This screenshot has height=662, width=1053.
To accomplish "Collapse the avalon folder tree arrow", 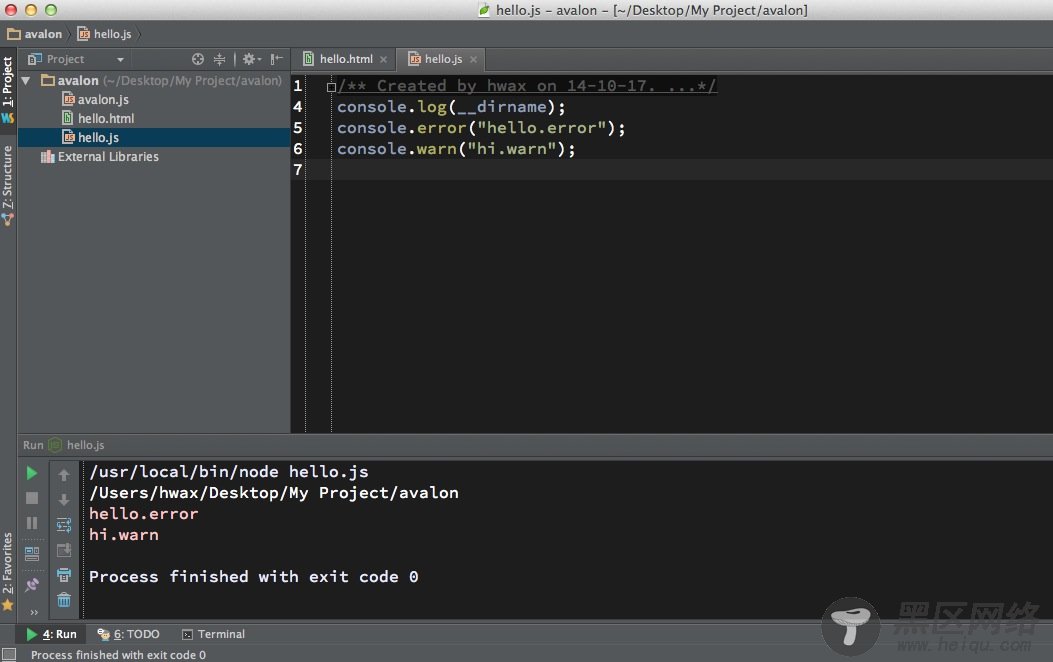I will [x=26, y=81].
